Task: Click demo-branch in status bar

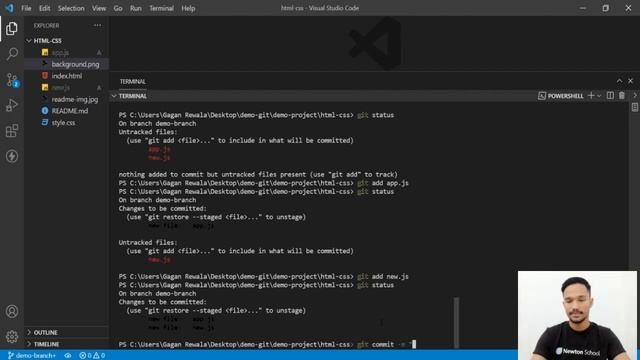Action: pos(32,356)
